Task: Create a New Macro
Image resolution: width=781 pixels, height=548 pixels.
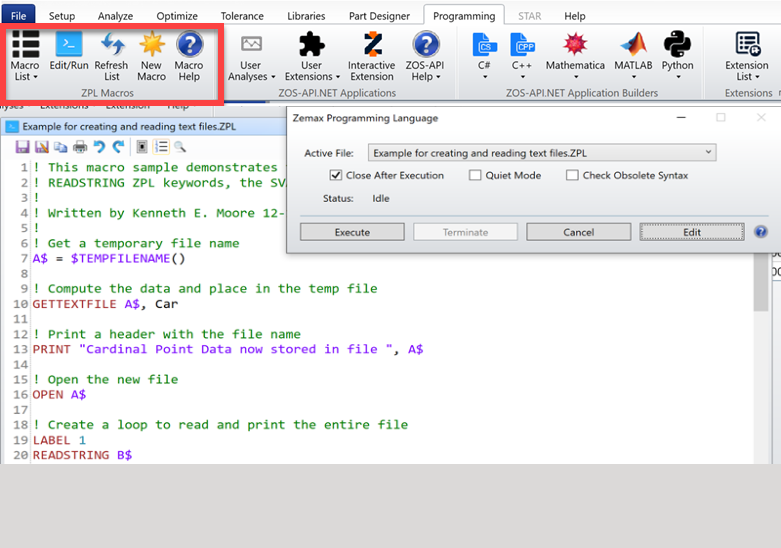Action: (x=151, y=56)
